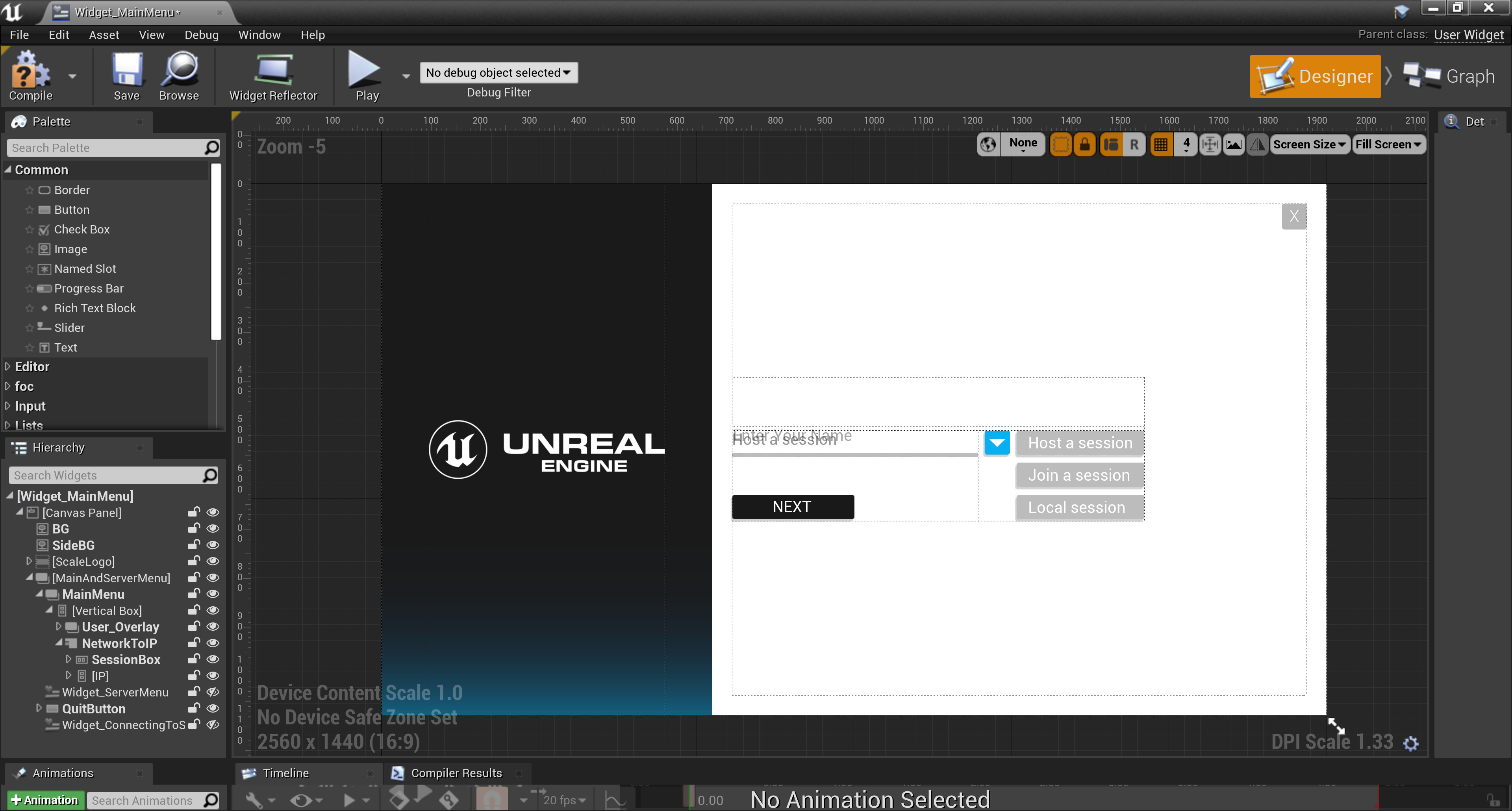The image size is (1512, 811).
Task: Toggle the localization preview globe icon
Action: tap(988, 144)
